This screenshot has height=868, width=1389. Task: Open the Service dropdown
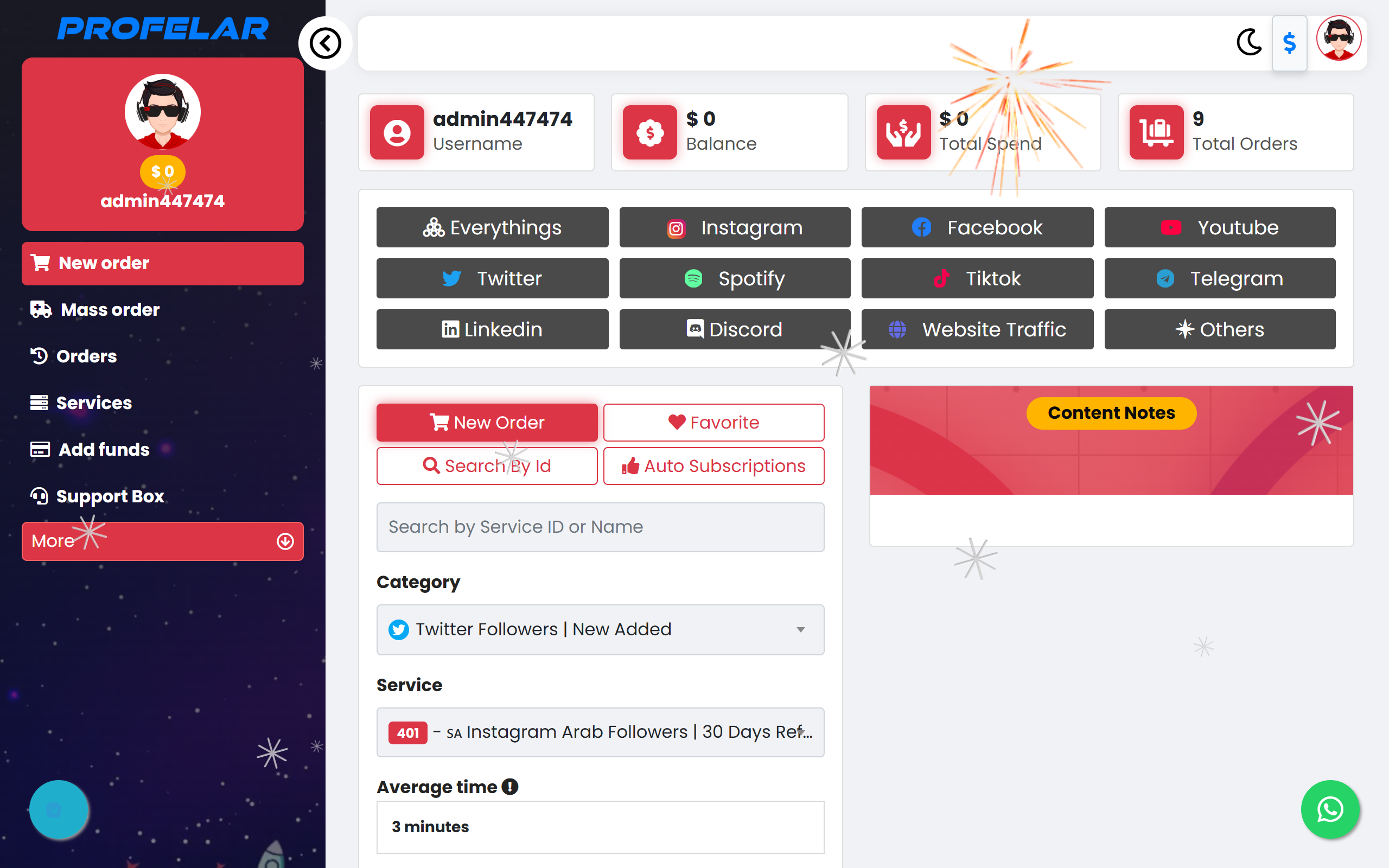tap(601, 732)
